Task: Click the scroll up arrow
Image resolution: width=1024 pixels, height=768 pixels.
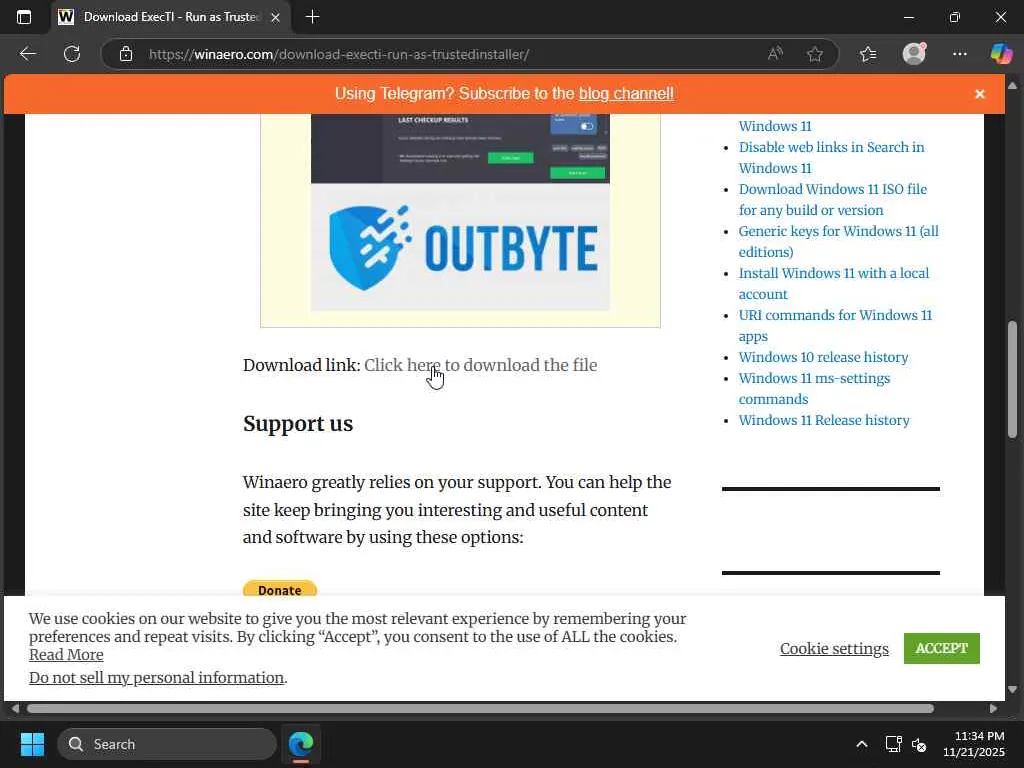Action: coord(1012,86)
